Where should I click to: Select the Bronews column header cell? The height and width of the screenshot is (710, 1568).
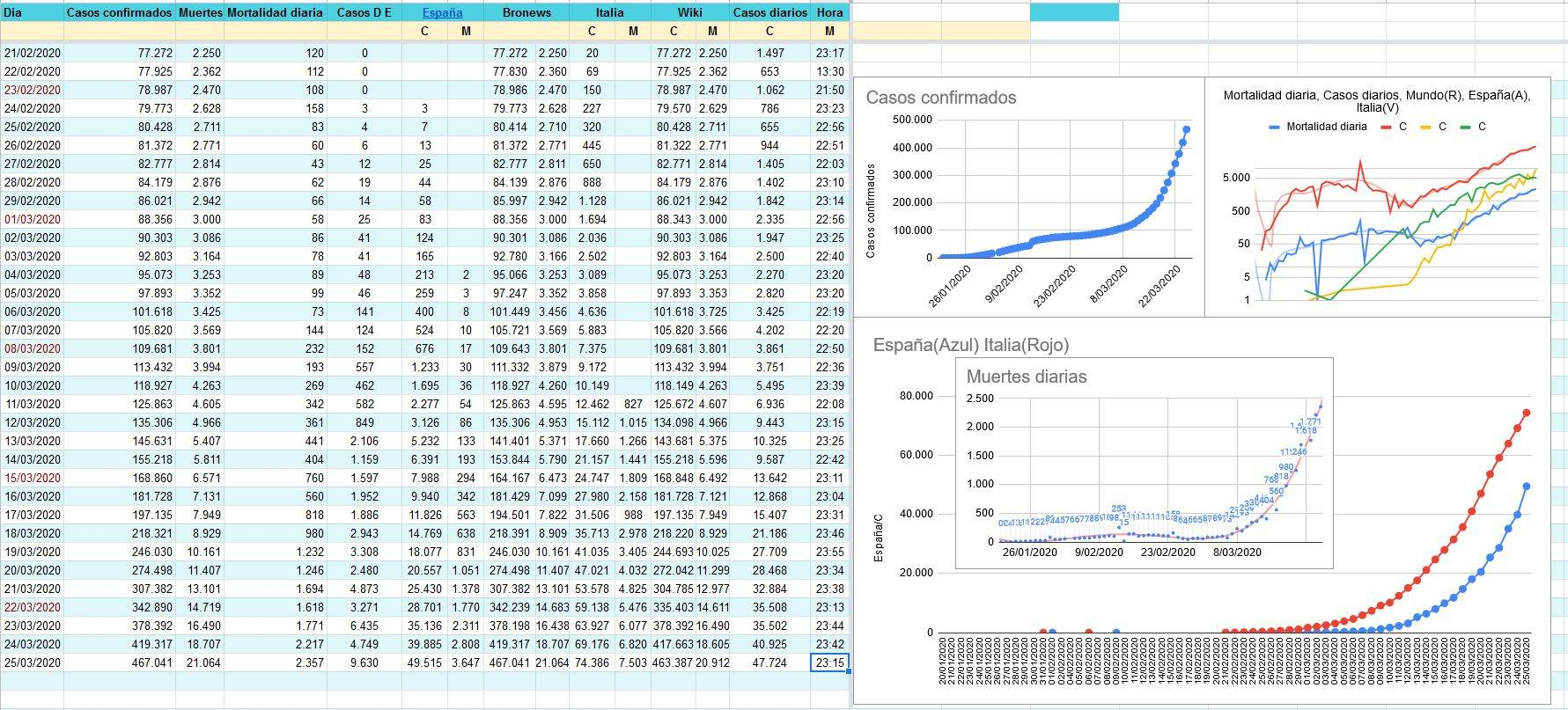pos(526,12)
